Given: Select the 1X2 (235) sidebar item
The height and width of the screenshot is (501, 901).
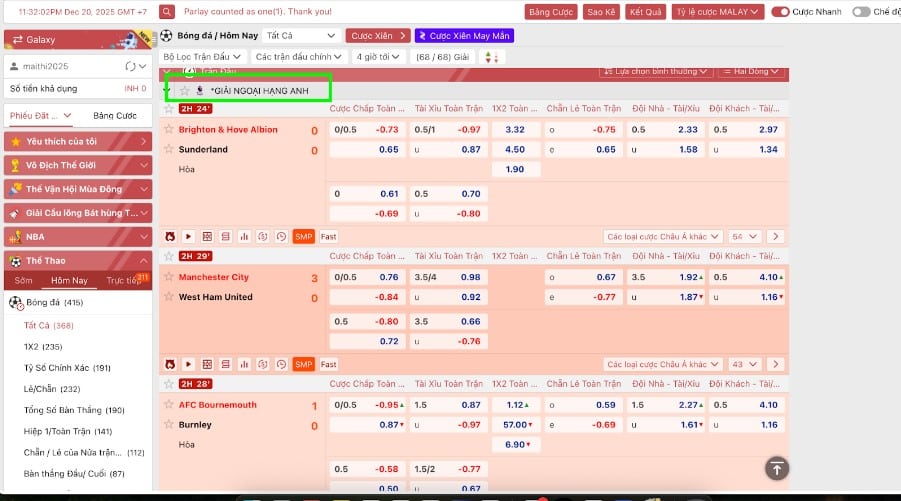Looking at the screenshot, I should (43, 346).
